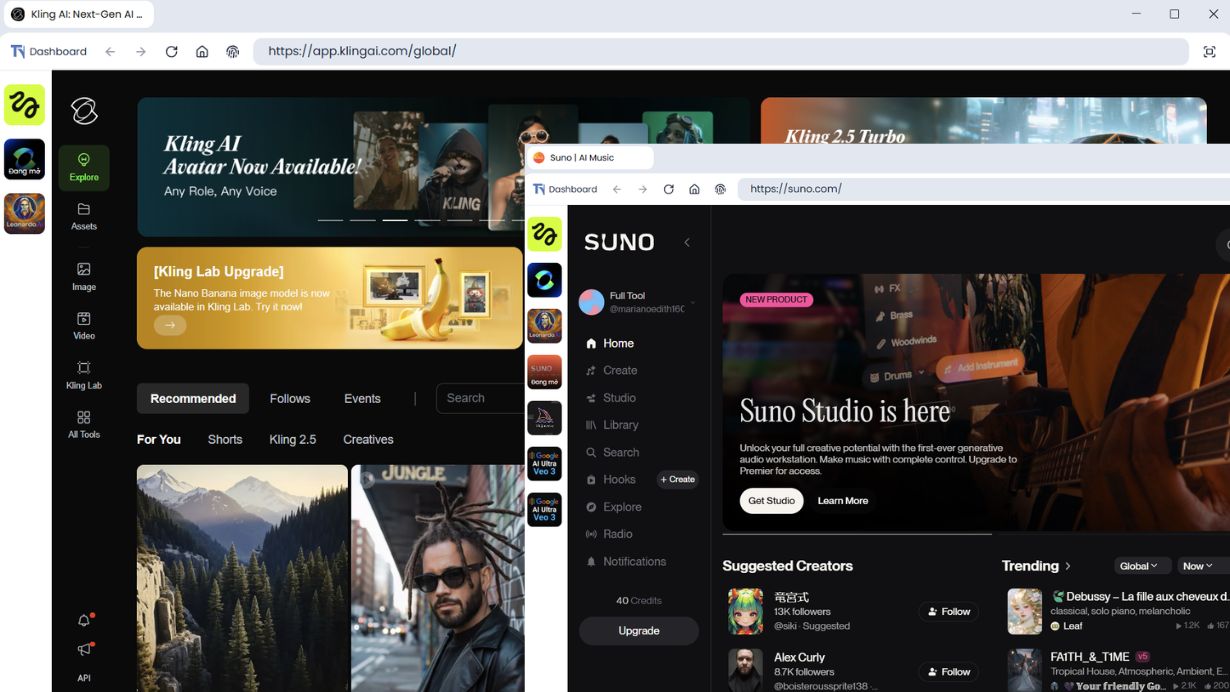Image resolution: width=1230 pixels, height=692 pixels.
Task: Switch to the Follows tab in Kling
Action: pyautogui.click(x=290, y=398)
